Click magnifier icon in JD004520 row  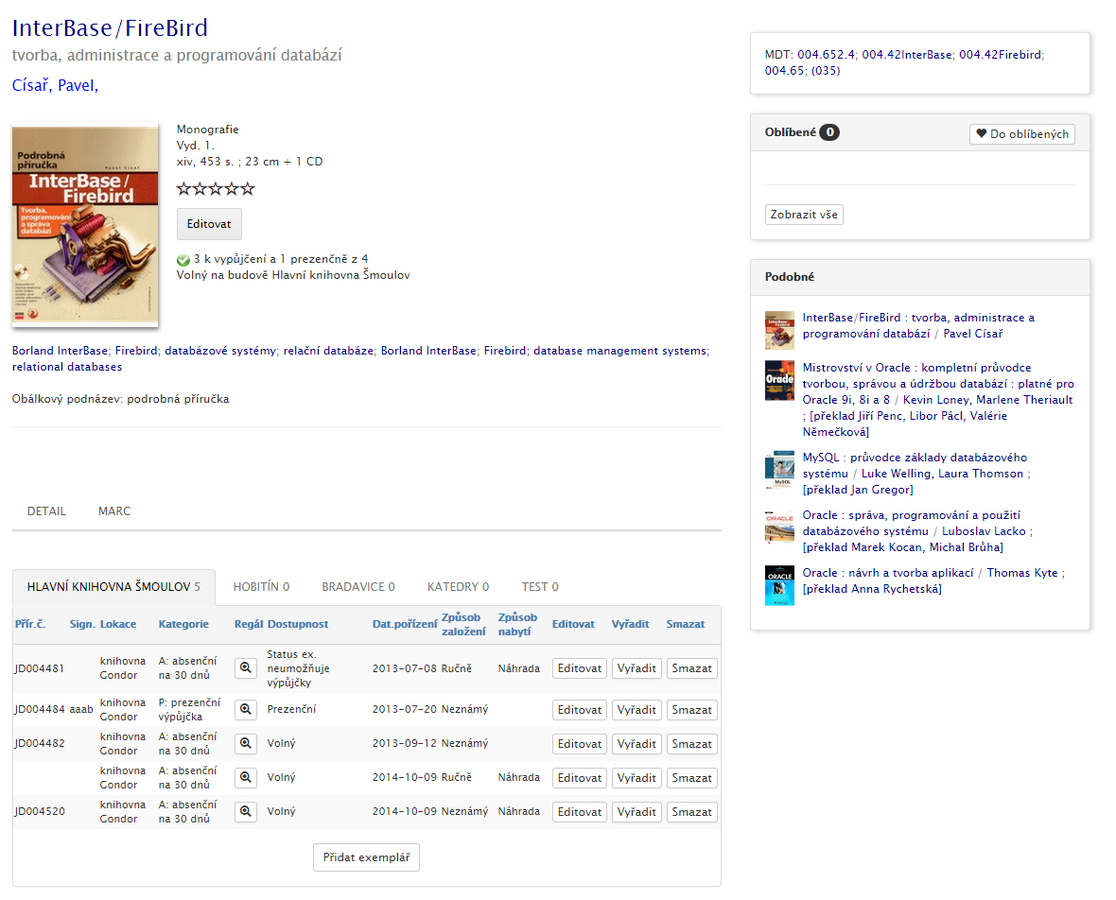[246, 812]
